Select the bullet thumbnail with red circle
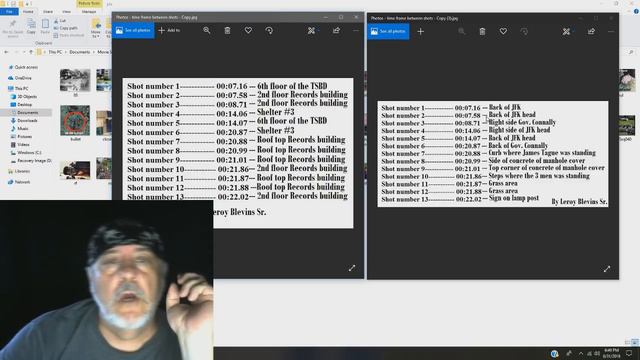Screen dimensions: 640x360 point(75,121)
